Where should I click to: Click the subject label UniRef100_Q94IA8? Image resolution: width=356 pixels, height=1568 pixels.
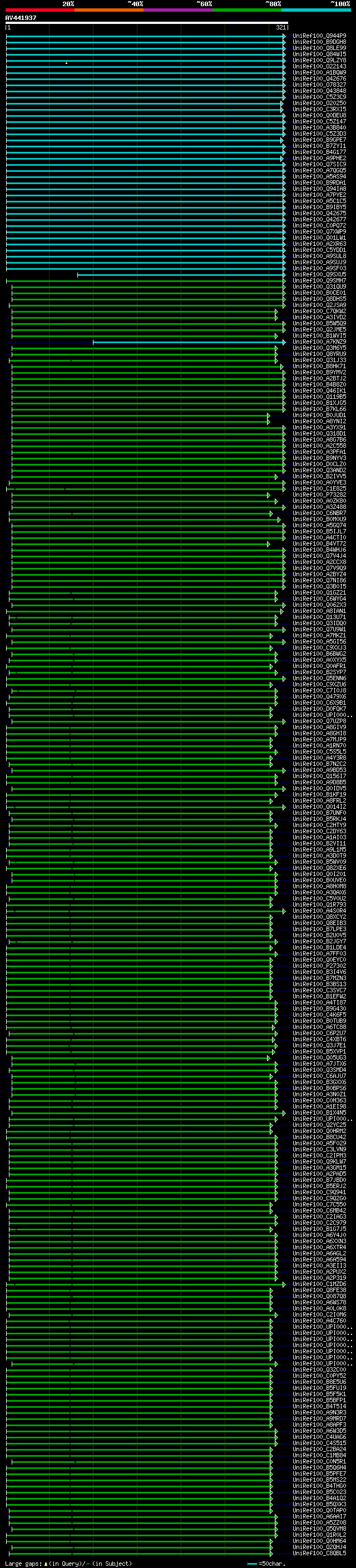(x=319, y=189)
